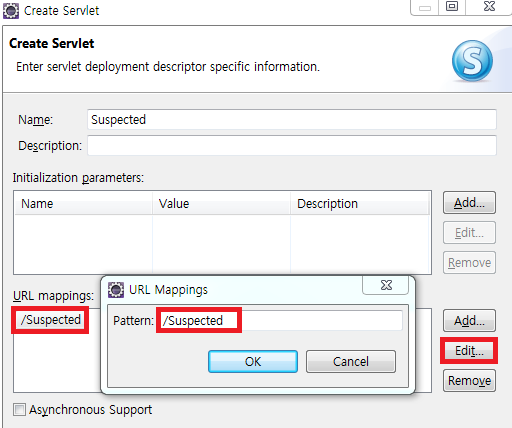
Task: Maximize the Create Servlet window
Action: (452, 7)
